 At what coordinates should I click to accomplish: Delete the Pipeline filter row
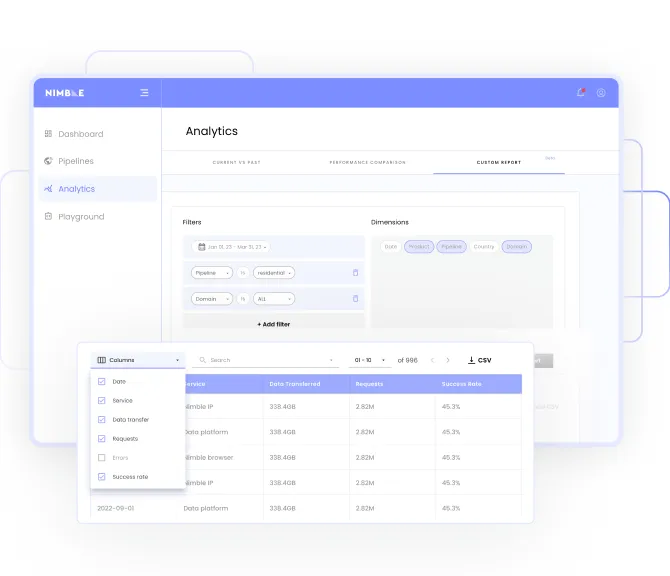point(355,273)
